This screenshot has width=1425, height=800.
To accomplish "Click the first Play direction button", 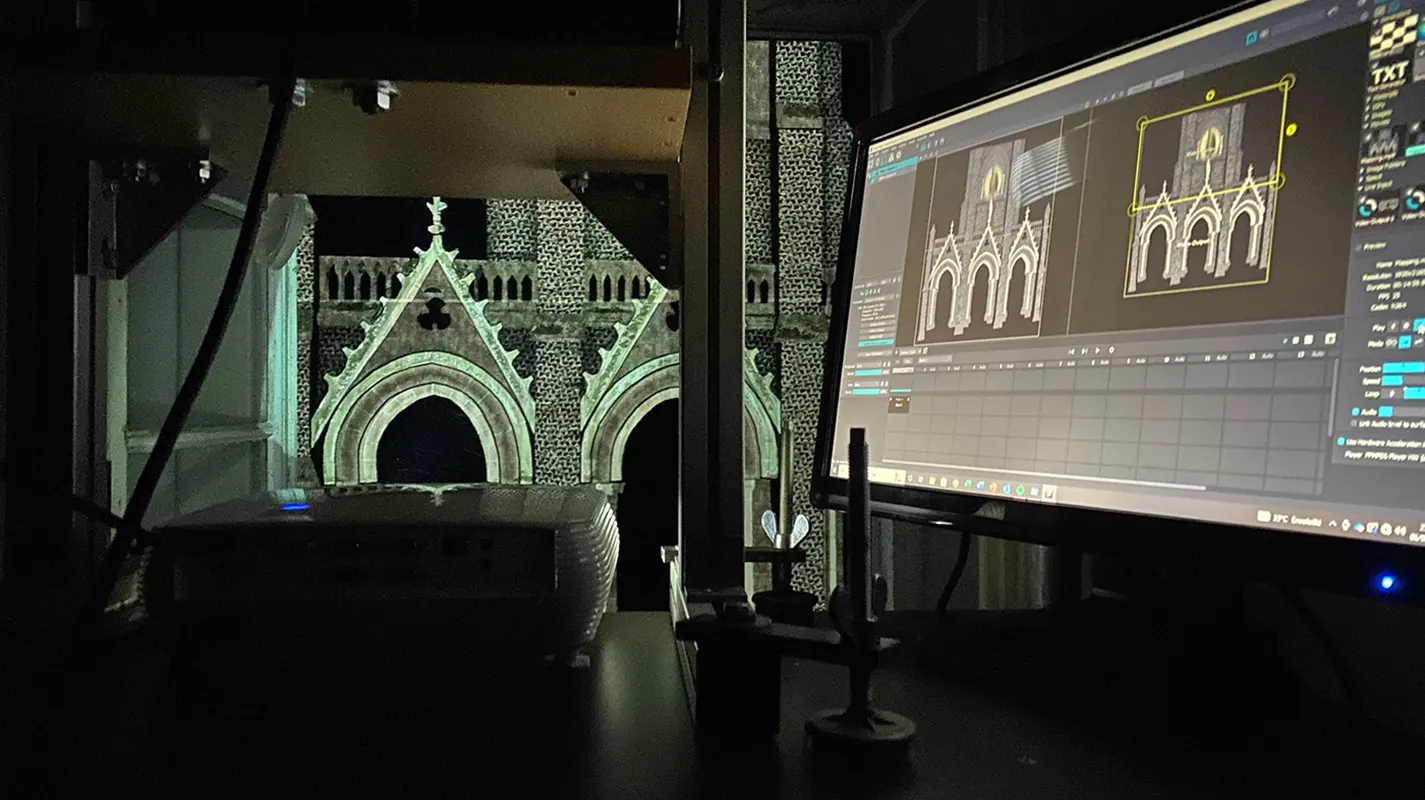I will [x=1394, y=325].
